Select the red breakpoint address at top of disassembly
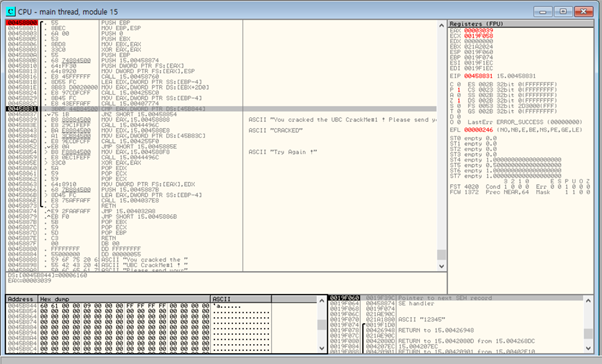 [22, 23]
